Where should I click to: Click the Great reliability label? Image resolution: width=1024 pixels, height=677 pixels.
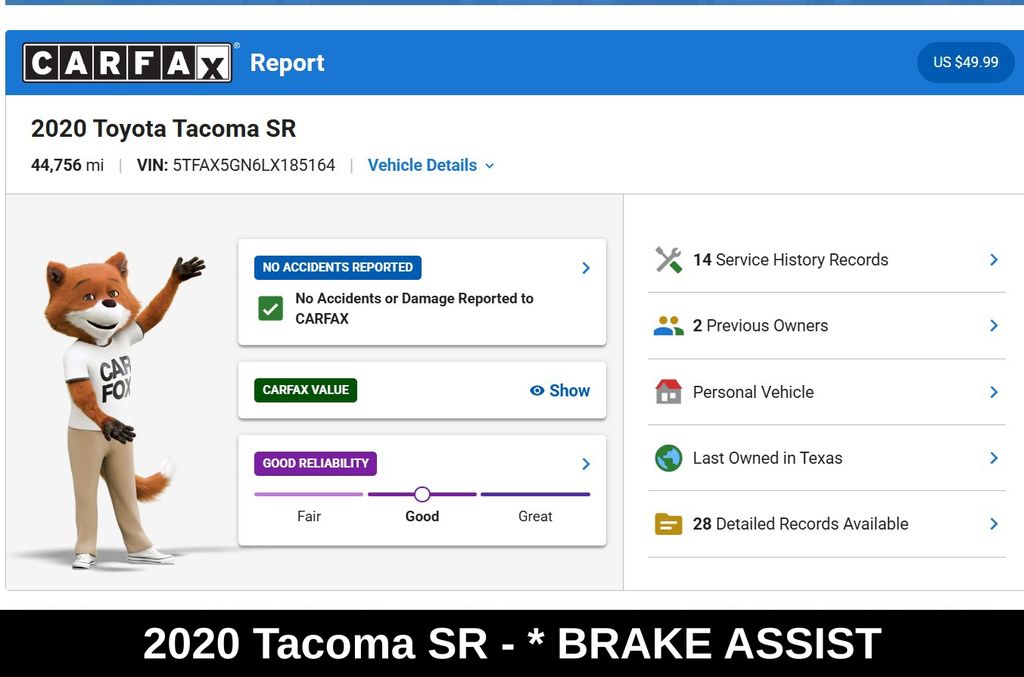click(536, 516)
